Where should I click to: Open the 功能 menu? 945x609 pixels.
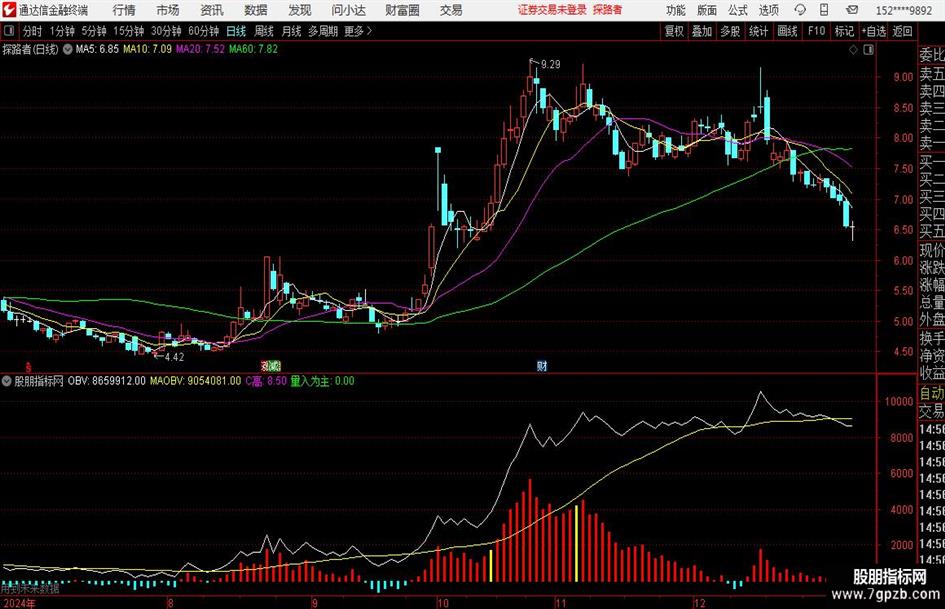pyautogui.click(x=676, y=10)
